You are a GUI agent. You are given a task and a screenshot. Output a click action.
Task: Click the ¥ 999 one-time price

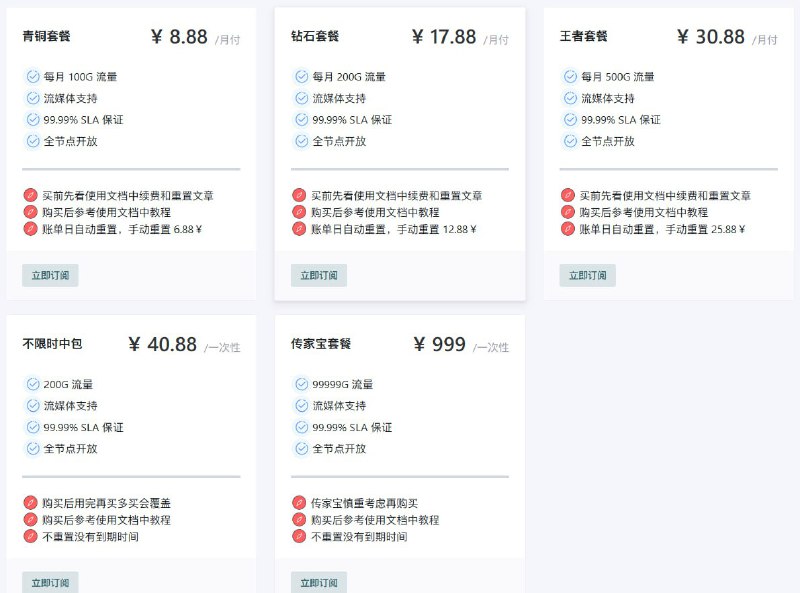(439, 344)
